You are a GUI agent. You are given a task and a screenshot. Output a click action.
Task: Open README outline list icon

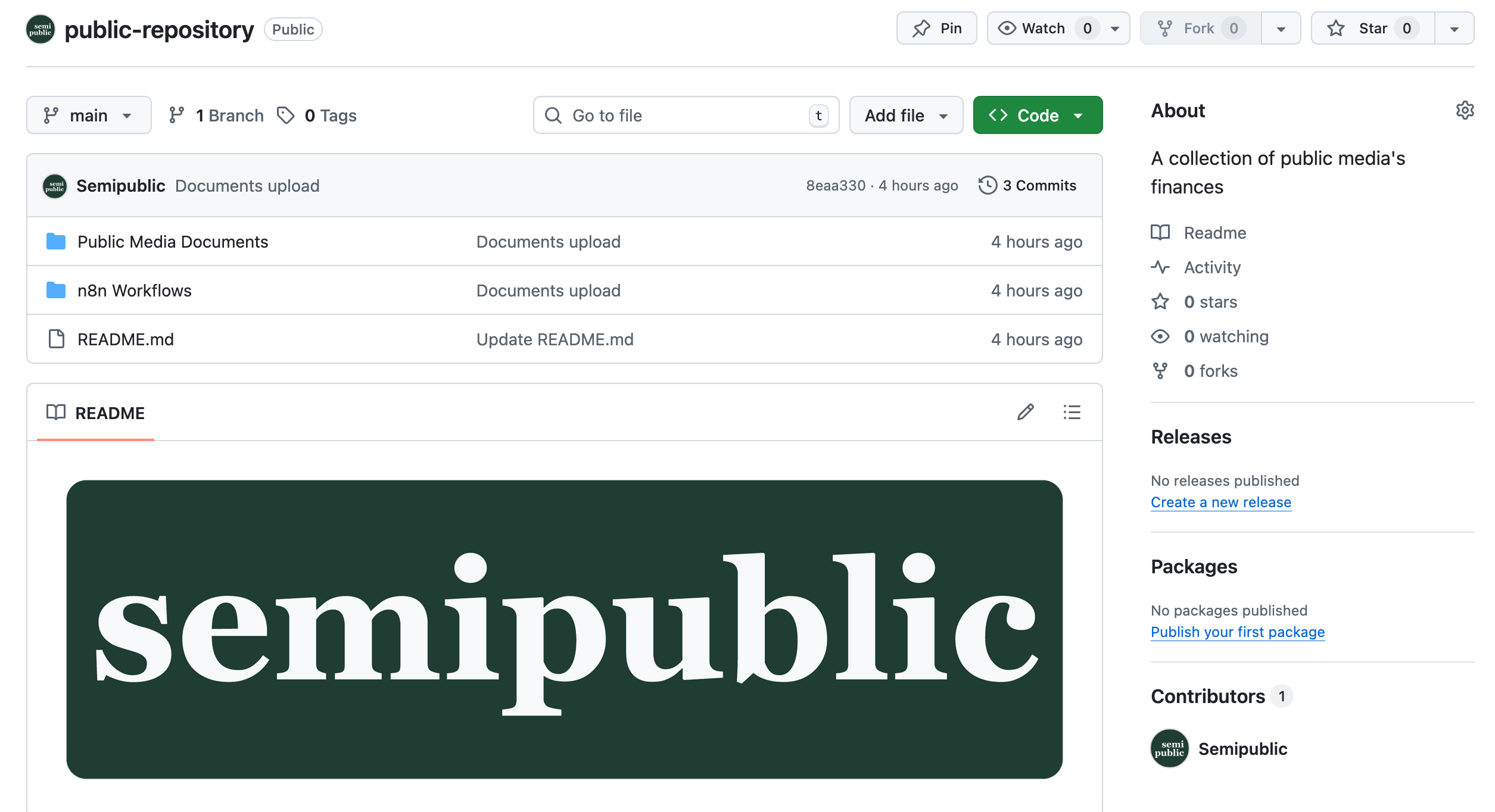point(1072,412)
